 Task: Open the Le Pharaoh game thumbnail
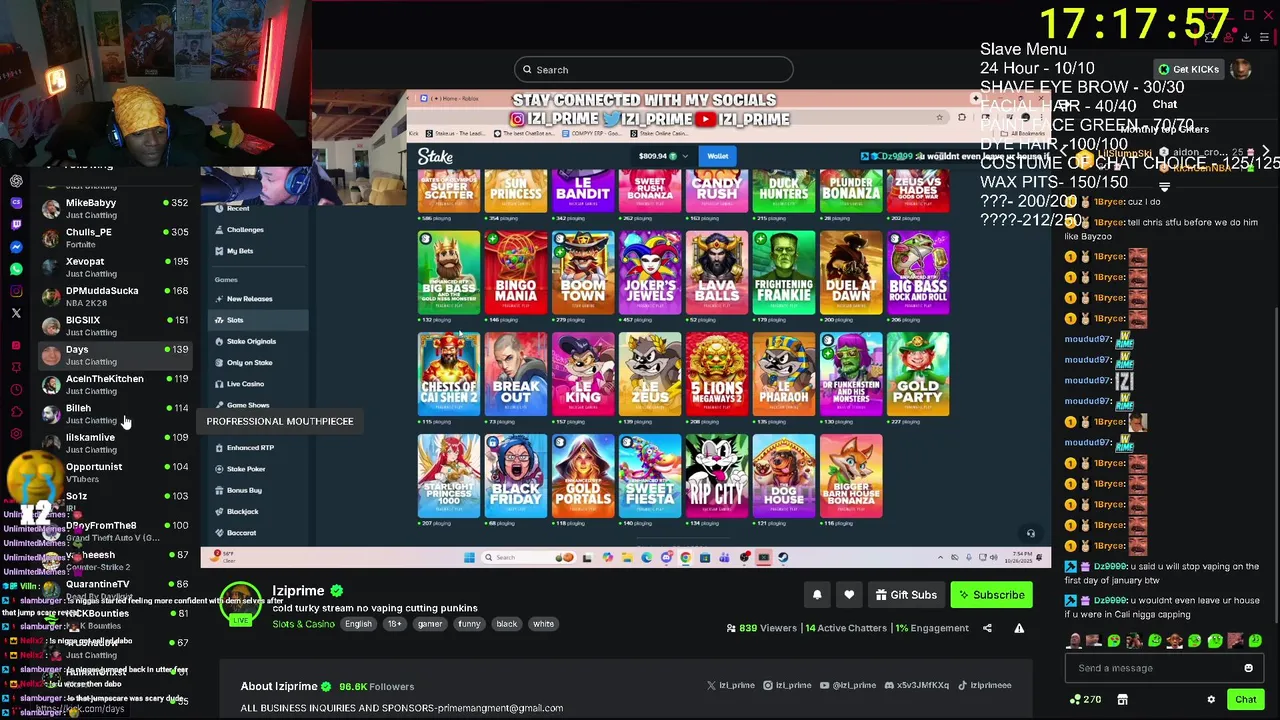(x=784, y=374)
